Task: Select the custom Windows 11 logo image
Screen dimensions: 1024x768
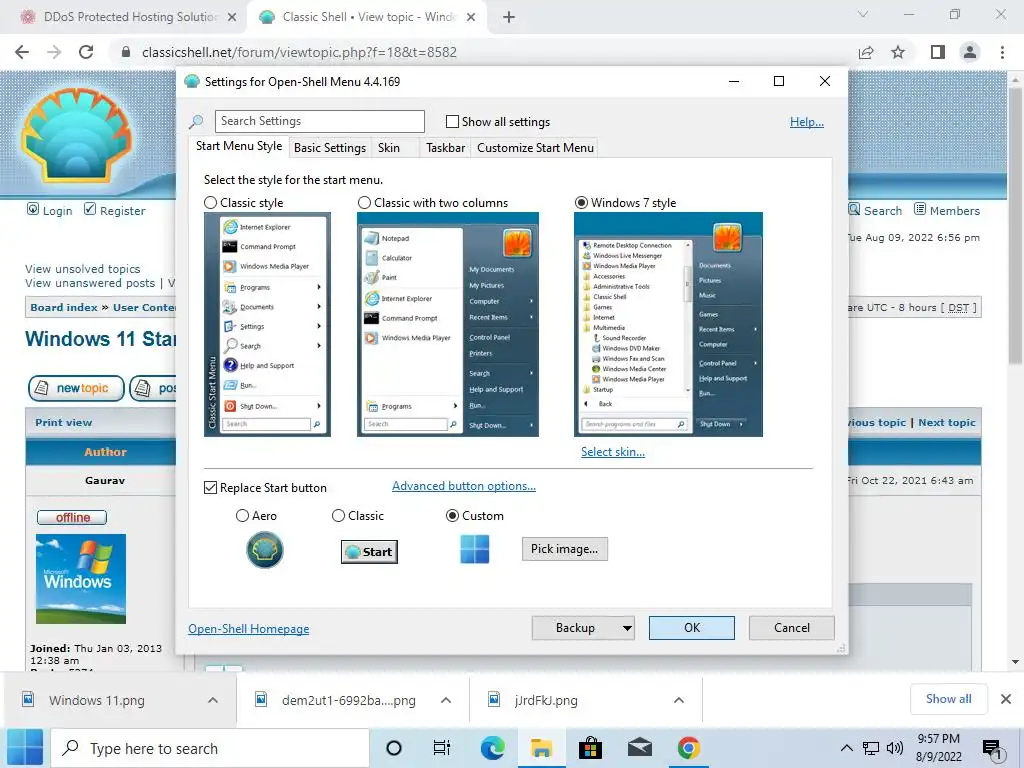Action: click(x=475, y=549)
